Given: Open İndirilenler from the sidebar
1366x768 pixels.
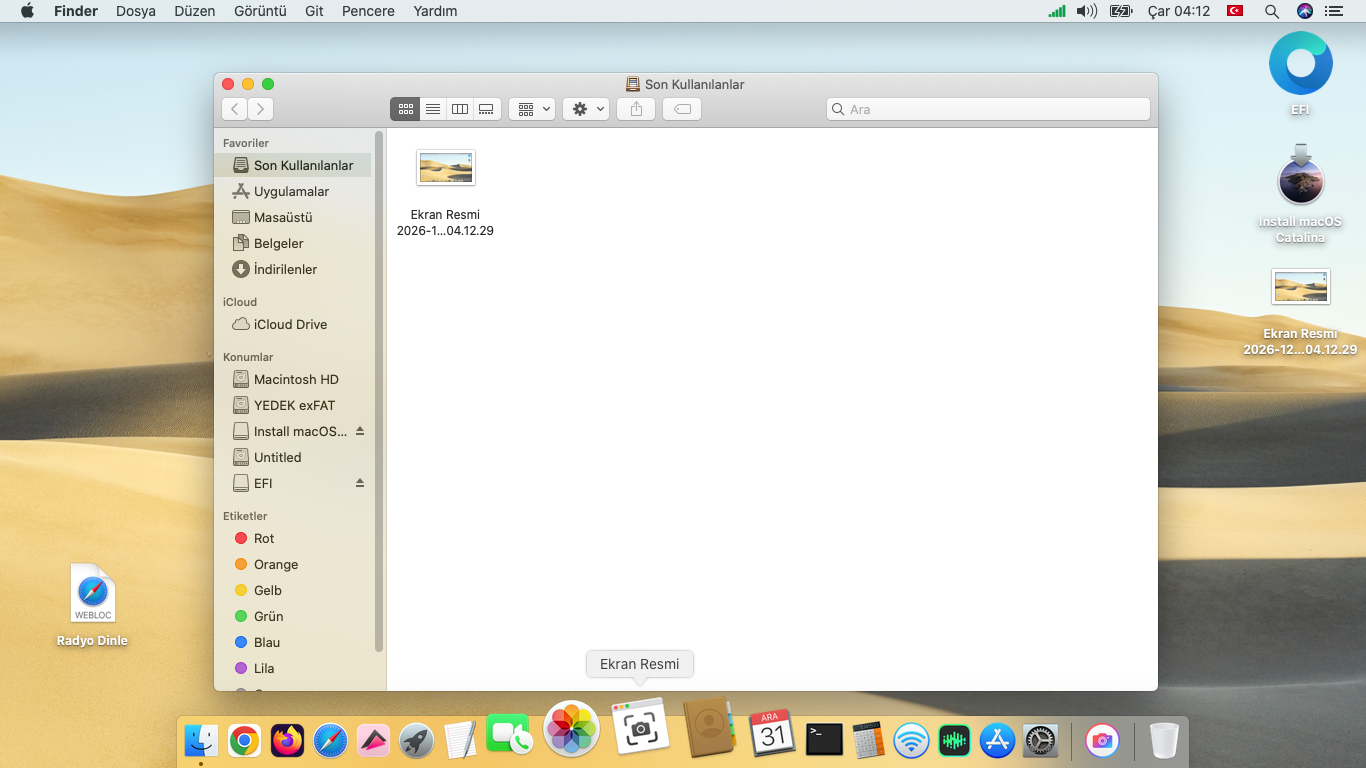Looking at the screenshot, I should point(285,269).
